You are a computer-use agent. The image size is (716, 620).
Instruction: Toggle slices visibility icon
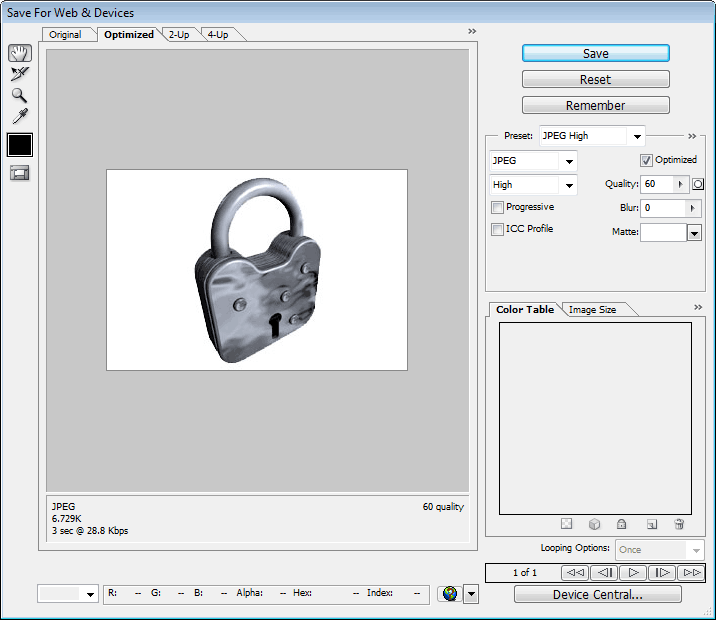(20, 173)
